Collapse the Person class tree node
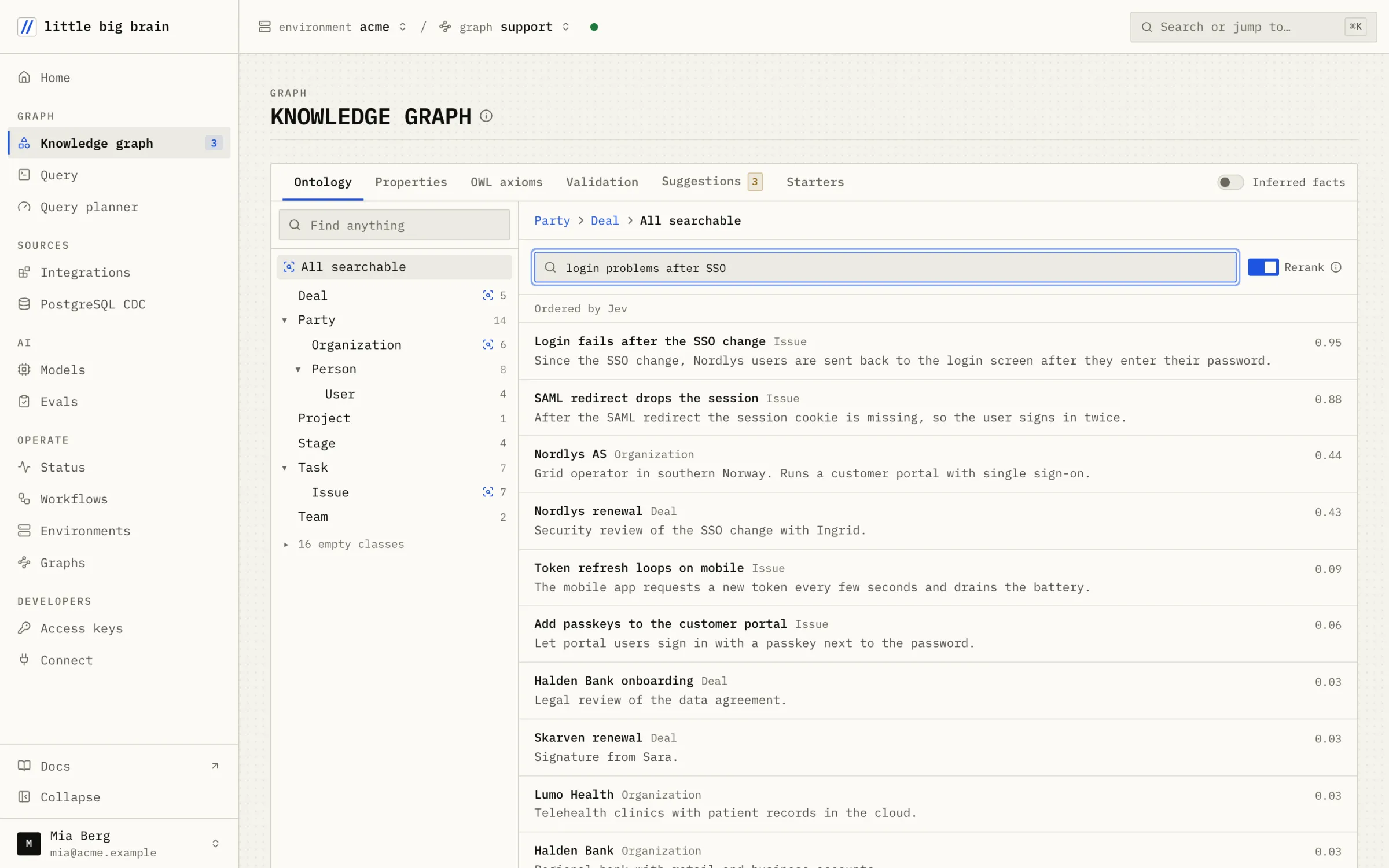1389x868 pixels. tap(298, 369)
